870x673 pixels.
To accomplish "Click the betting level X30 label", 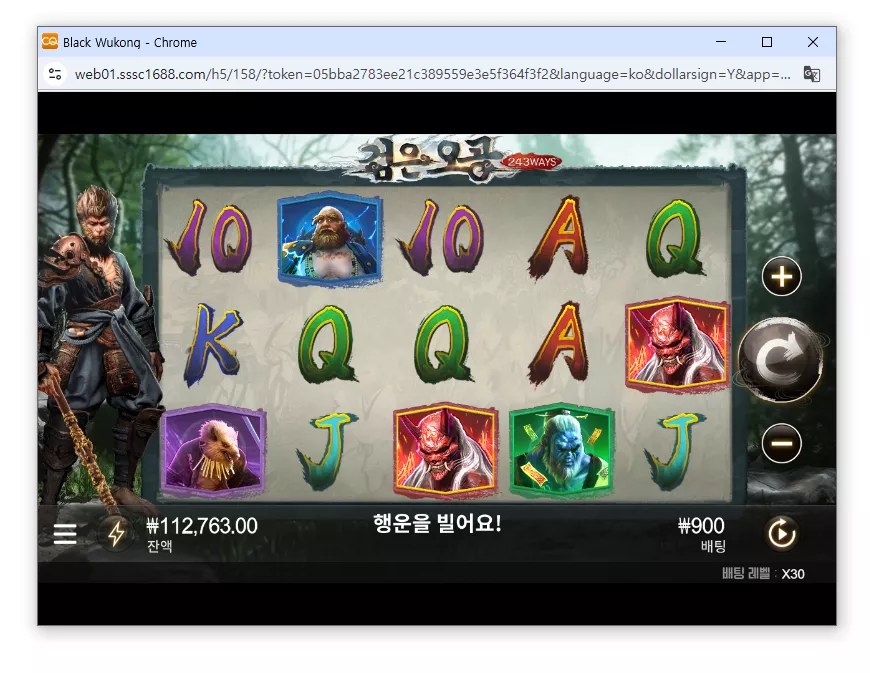I will pyautogui.click(x=763, y=574).
